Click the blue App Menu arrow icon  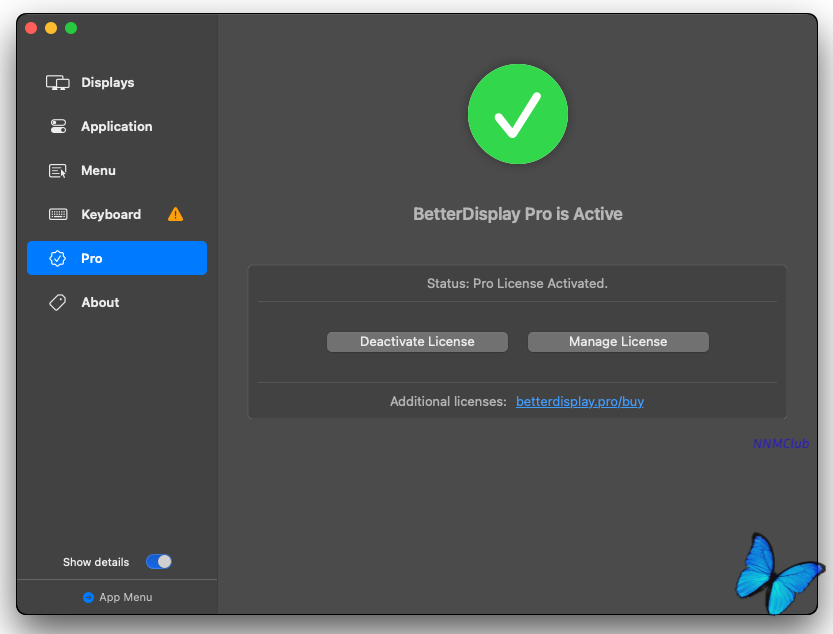[88, 597]
